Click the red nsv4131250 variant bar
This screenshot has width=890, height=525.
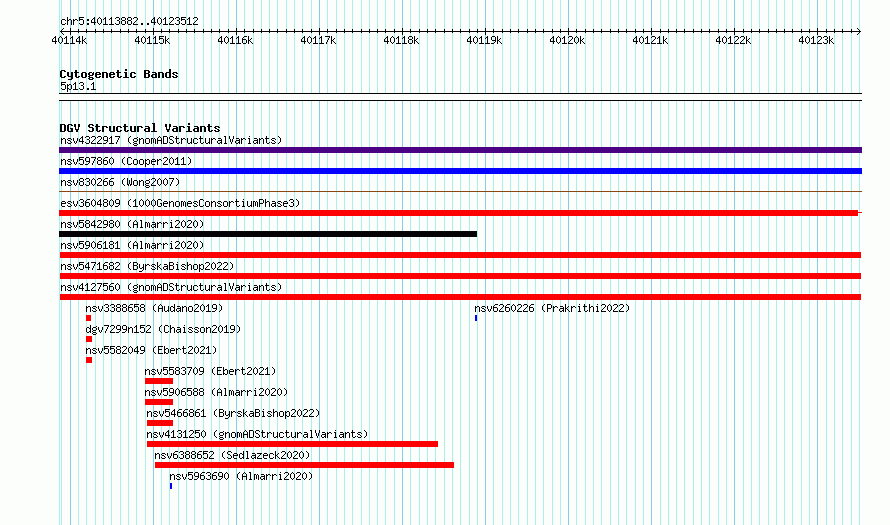(x=292, y=444)
